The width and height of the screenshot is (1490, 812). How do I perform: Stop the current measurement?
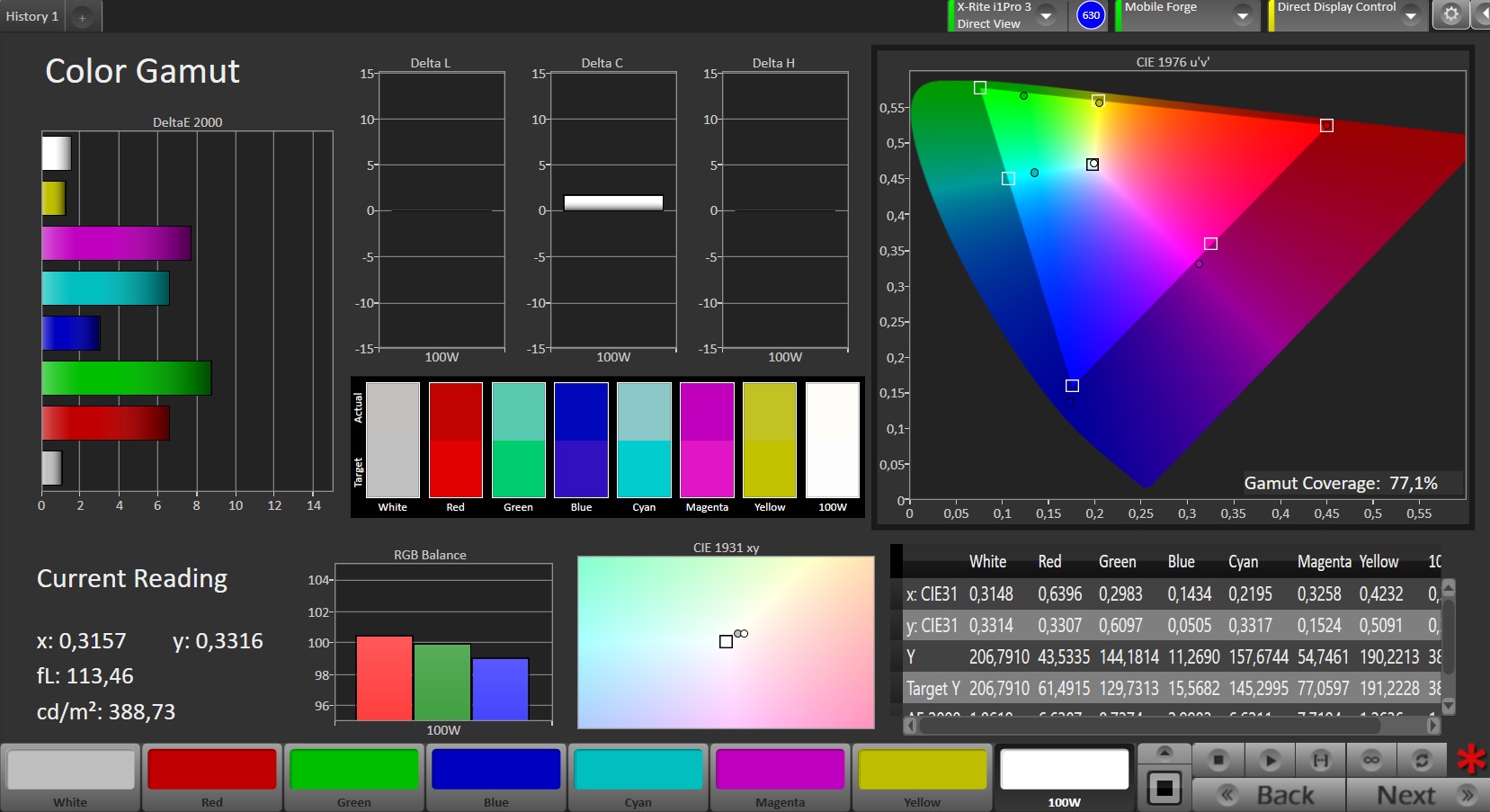pyautogui.click(x=1218, y=760)
